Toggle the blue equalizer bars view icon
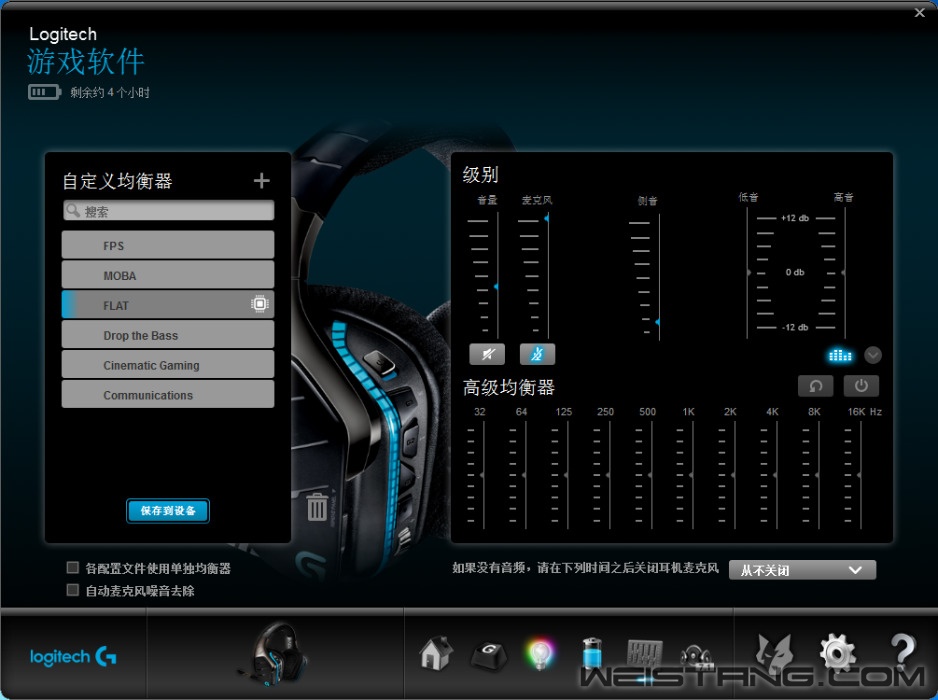 click(839, 355)
